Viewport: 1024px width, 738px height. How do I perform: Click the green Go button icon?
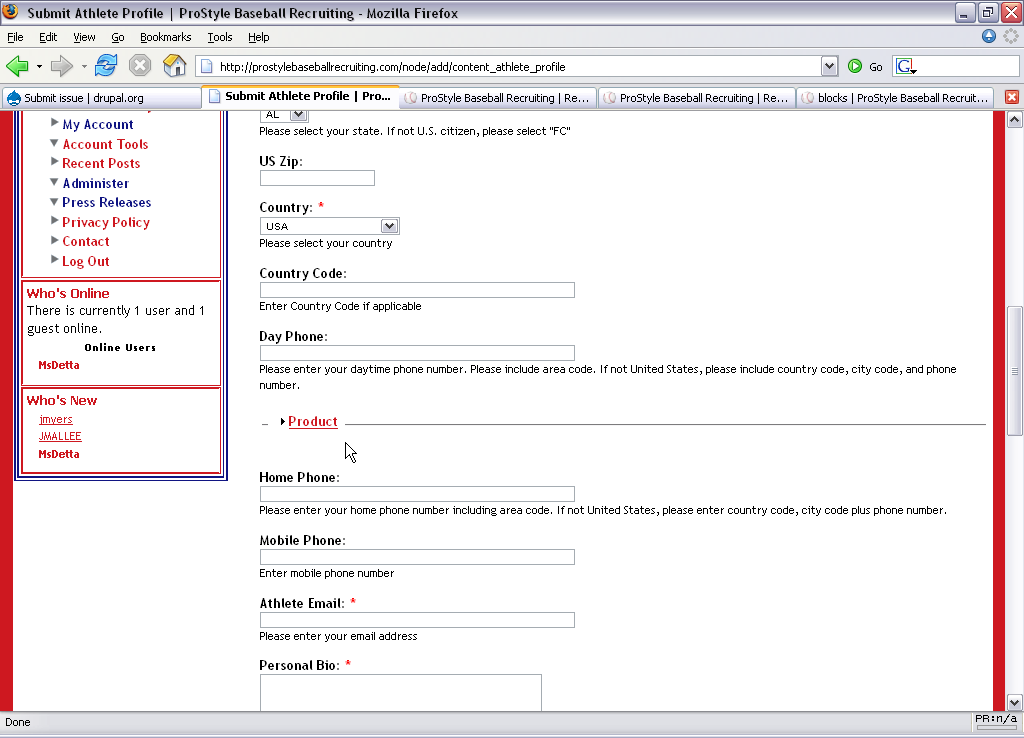point(855,66)
